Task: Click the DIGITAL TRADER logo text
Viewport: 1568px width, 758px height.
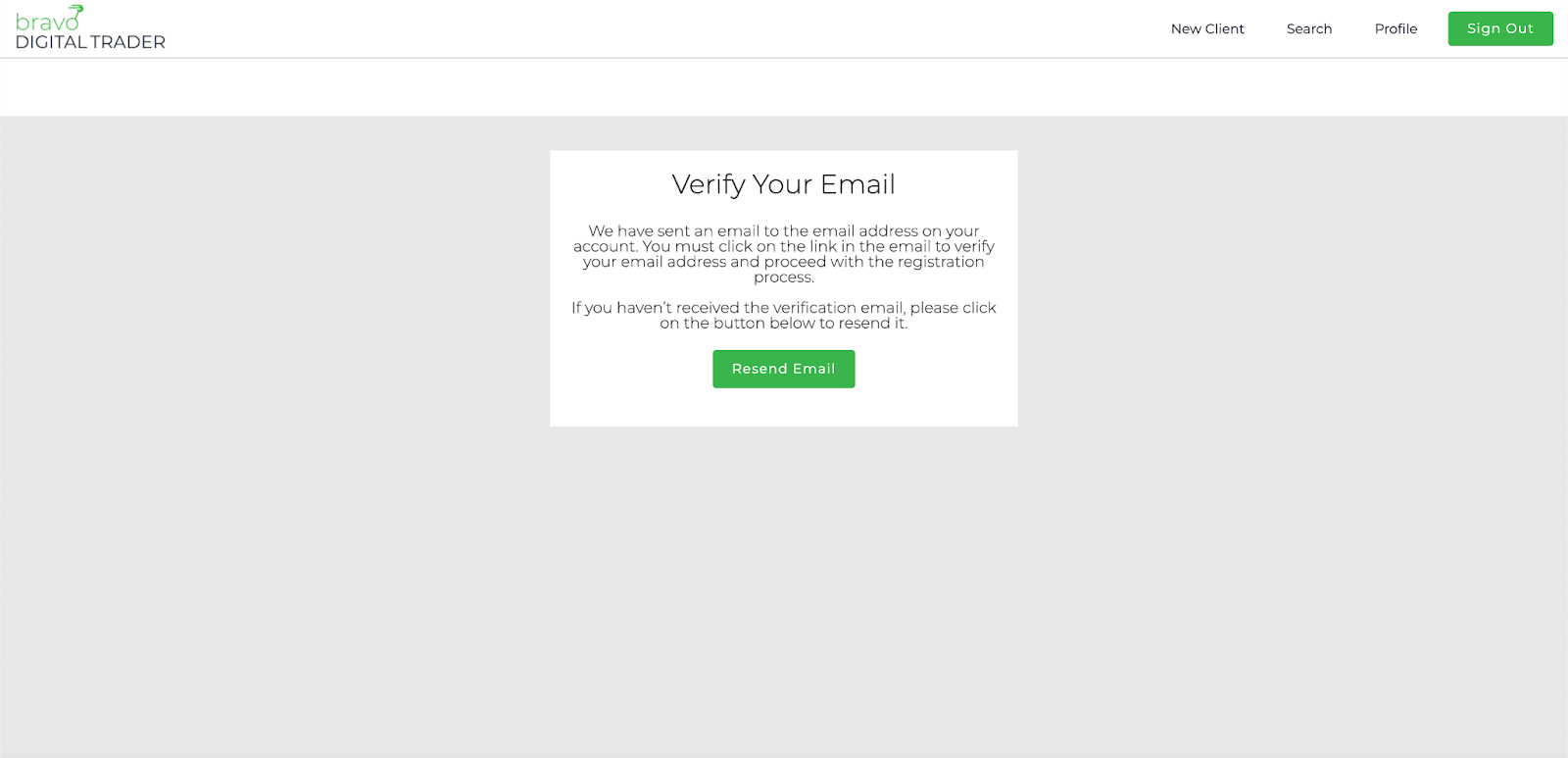Action: [x=90, y=42]
